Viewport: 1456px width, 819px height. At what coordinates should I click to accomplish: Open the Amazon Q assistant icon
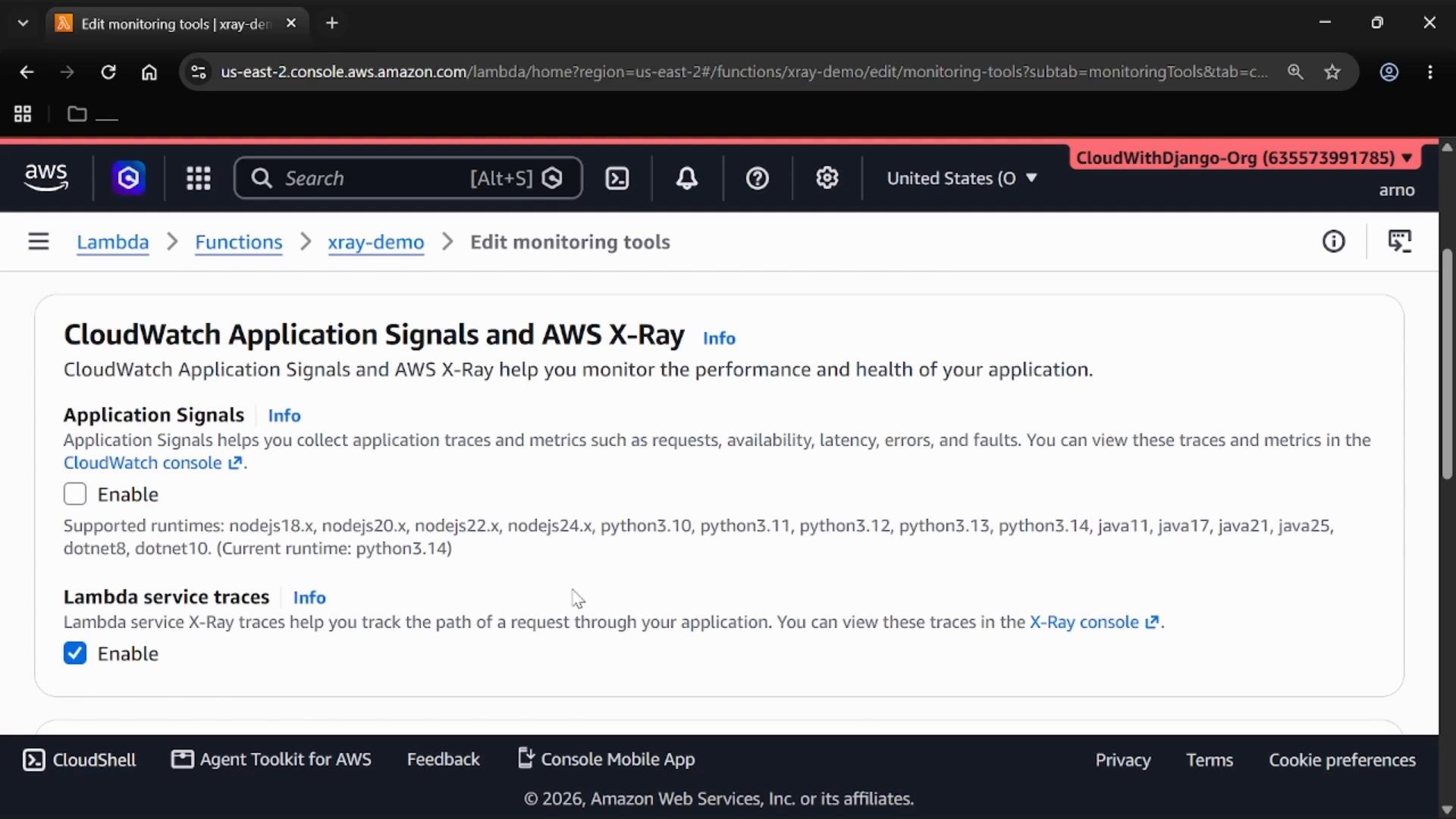129,178
